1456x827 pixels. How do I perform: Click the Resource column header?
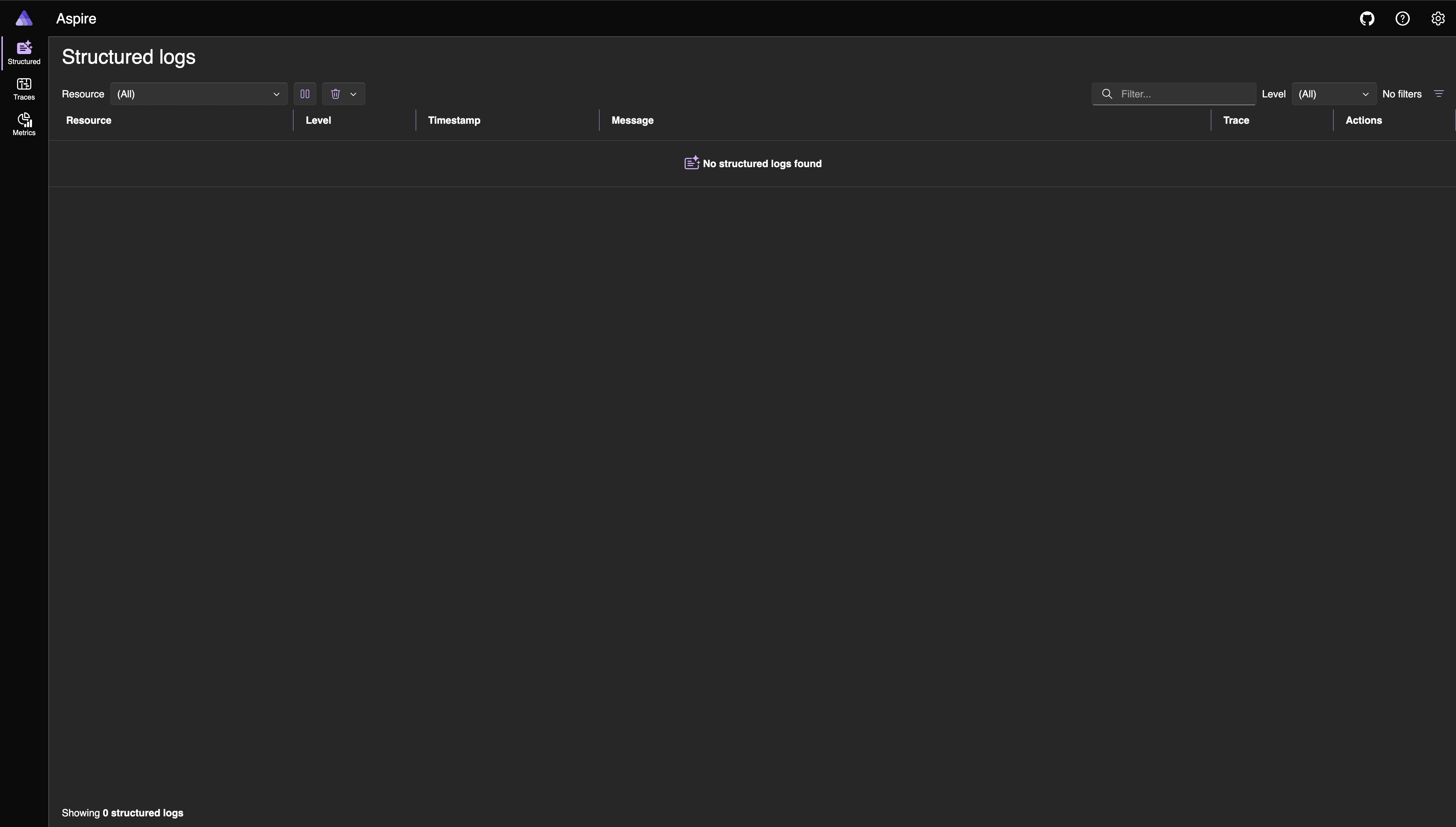pyautogui.click(x=89, y=121)
